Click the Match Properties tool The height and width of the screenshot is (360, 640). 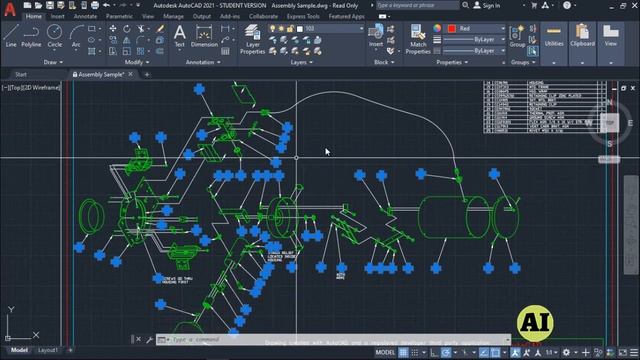[418, 39]
